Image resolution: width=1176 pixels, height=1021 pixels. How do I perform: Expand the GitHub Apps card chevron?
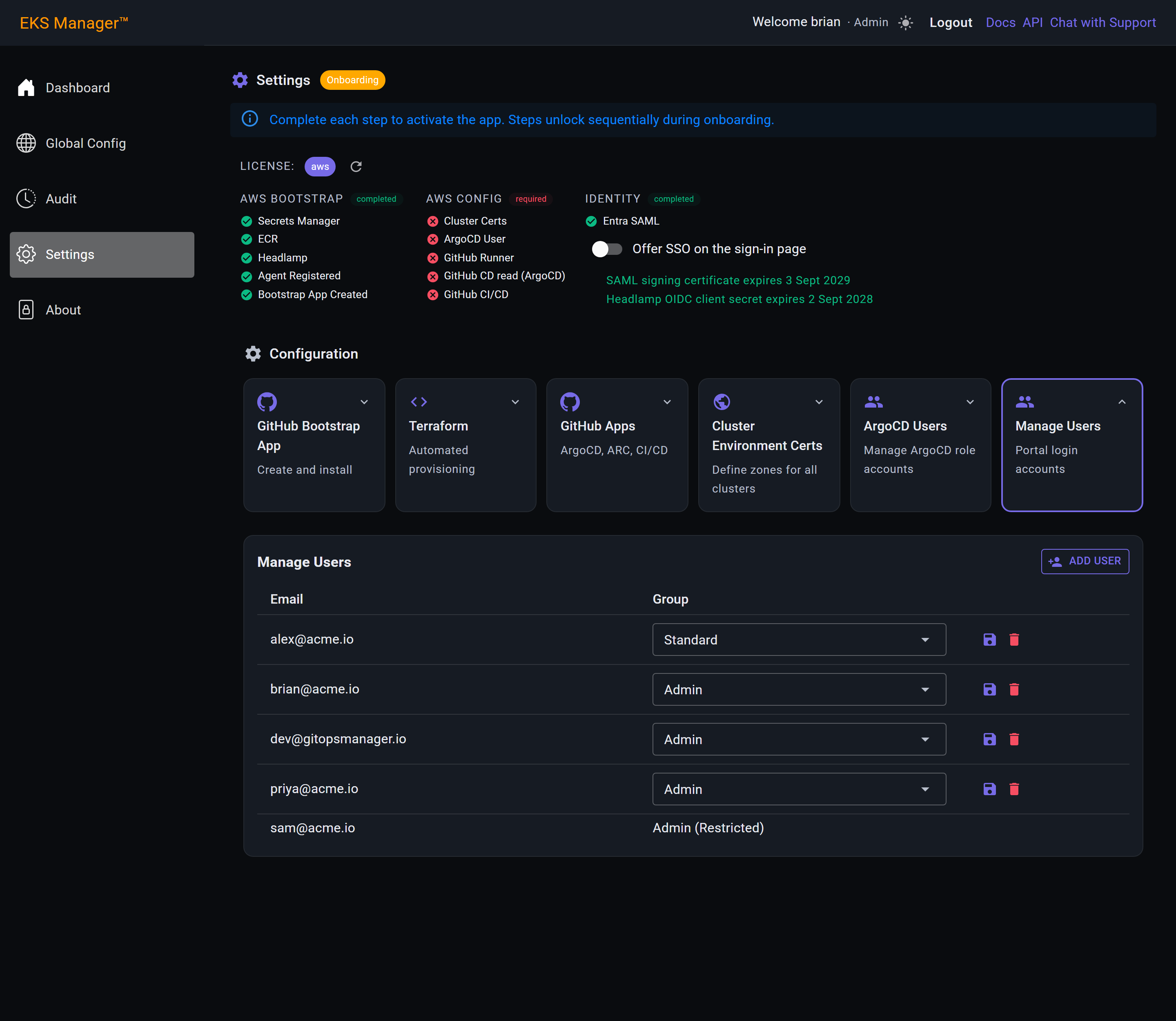(x=667, y=402)
